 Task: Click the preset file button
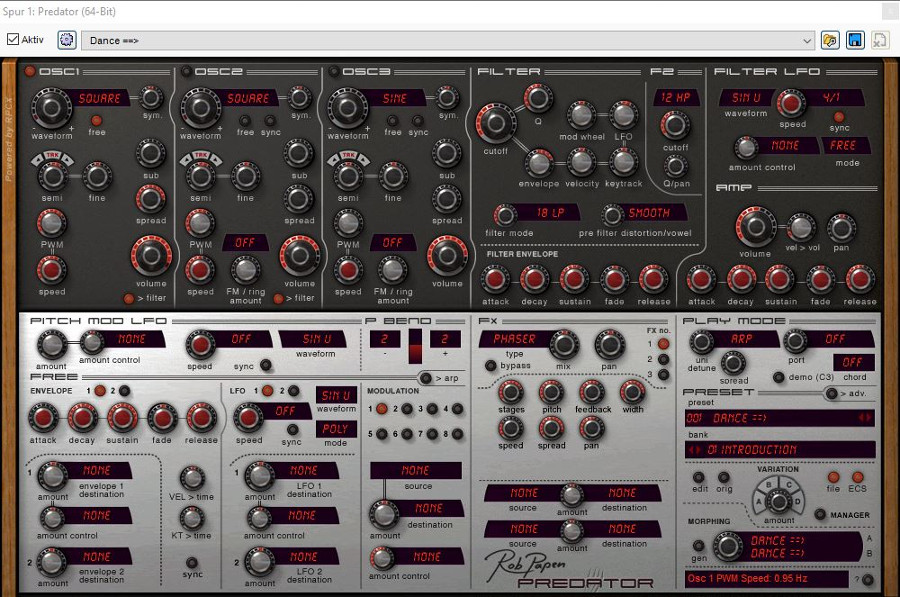[833, 477]
